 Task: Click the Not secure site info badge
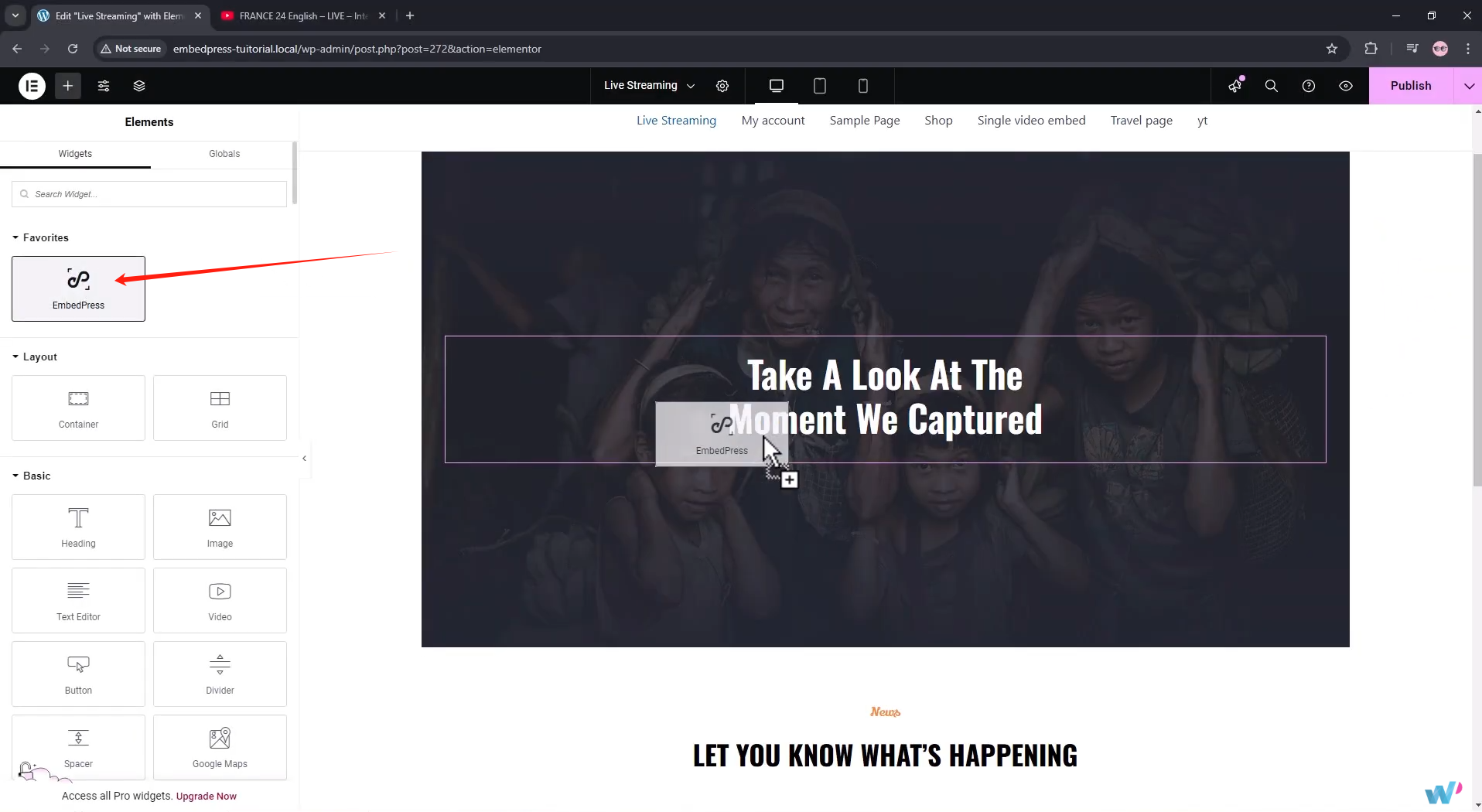[131, 49]
